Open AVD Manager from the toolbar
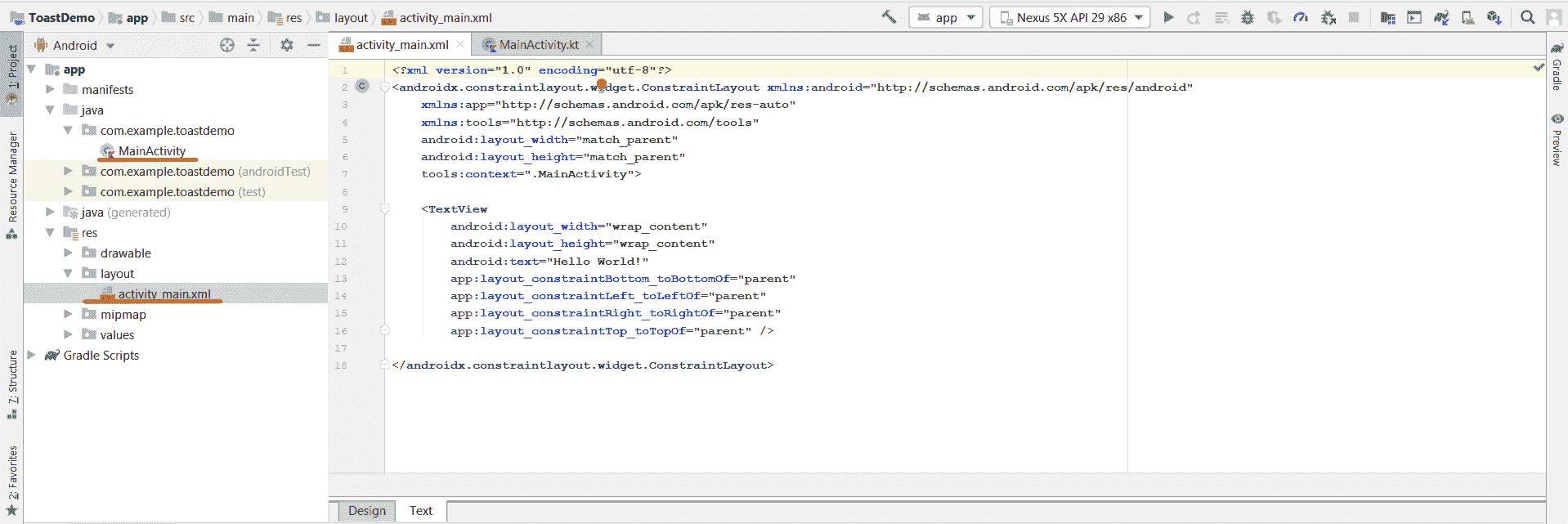Screen dimensions: 1568x524 point(1467,17)
